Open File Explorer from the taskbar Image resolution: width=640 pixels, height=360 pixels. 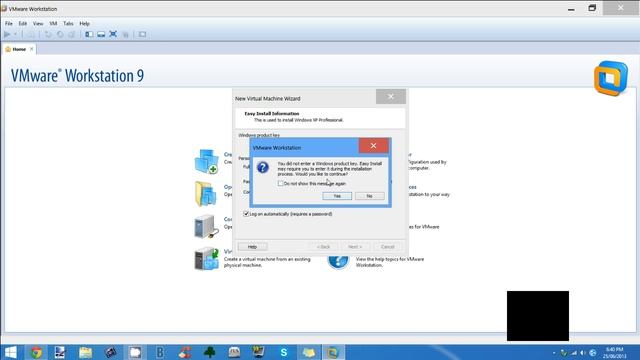(x=85, y=352)
